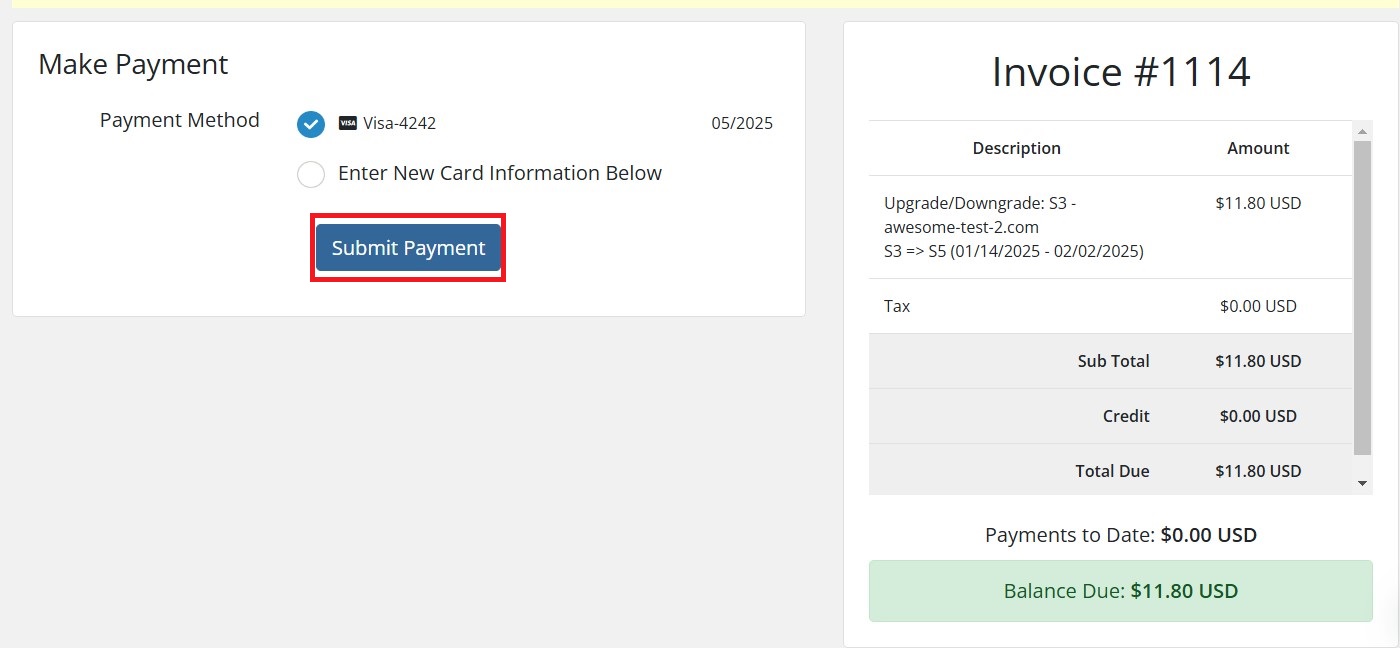Select the saved Visa-4242 payment method
Viewport: 1400px width, 648px height.
311,124
